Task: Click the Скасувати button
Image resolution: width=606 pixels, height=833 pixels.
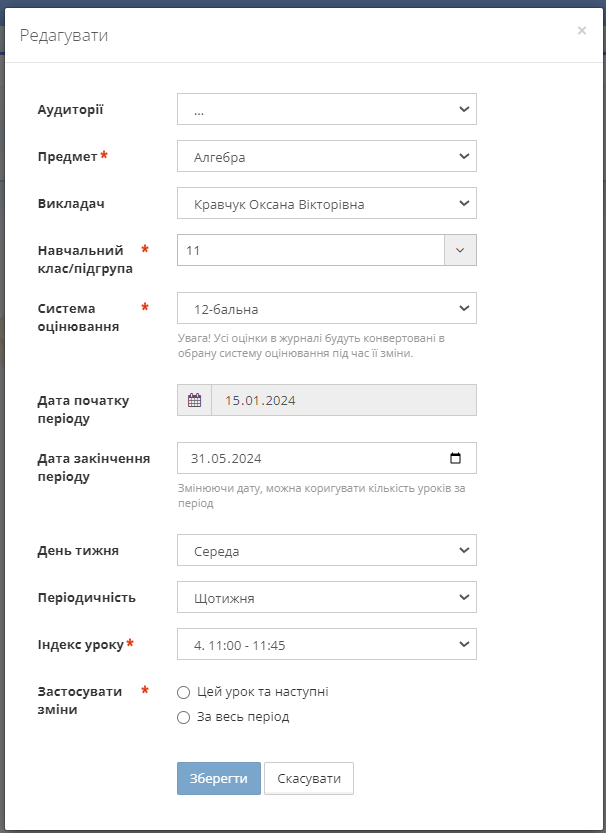Action: 308,778
